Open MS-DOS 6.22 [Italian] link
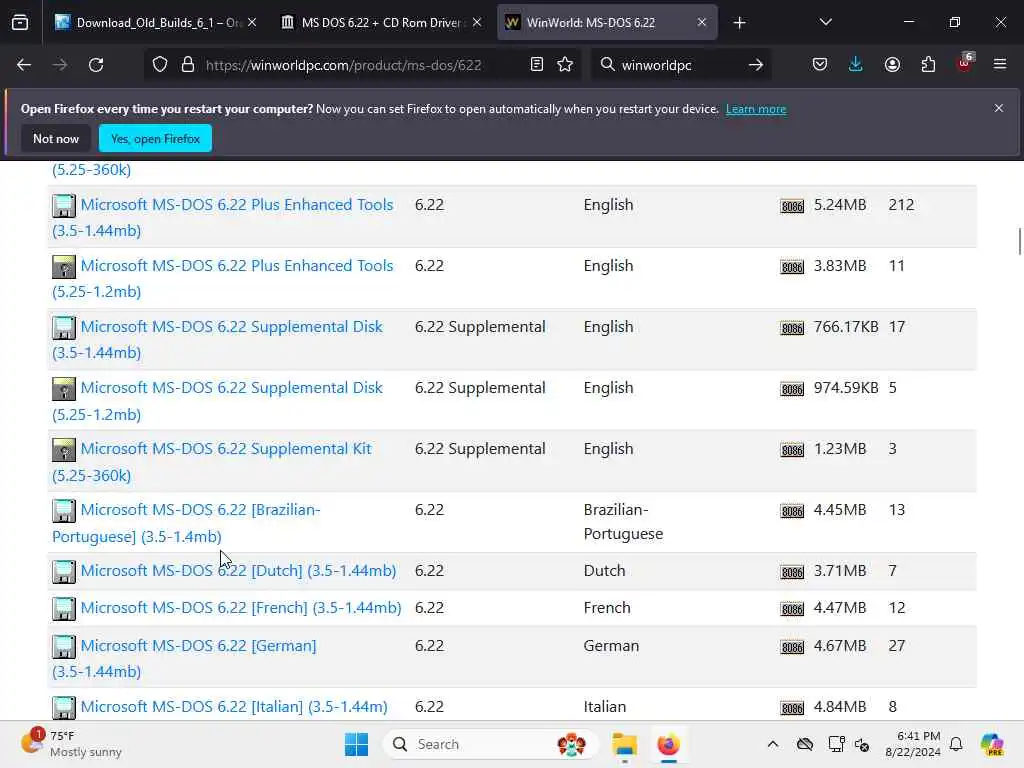Screen dimensions: 1024x768 coord(234,707)
